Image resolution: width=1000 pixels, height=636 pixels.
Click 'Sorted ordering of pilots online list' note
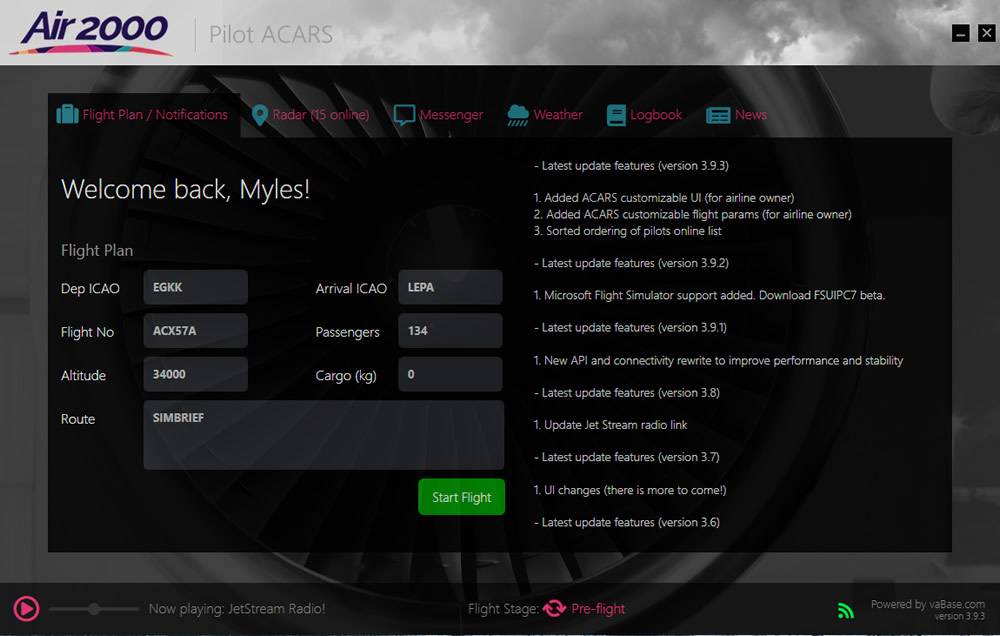tap(628, 231)
